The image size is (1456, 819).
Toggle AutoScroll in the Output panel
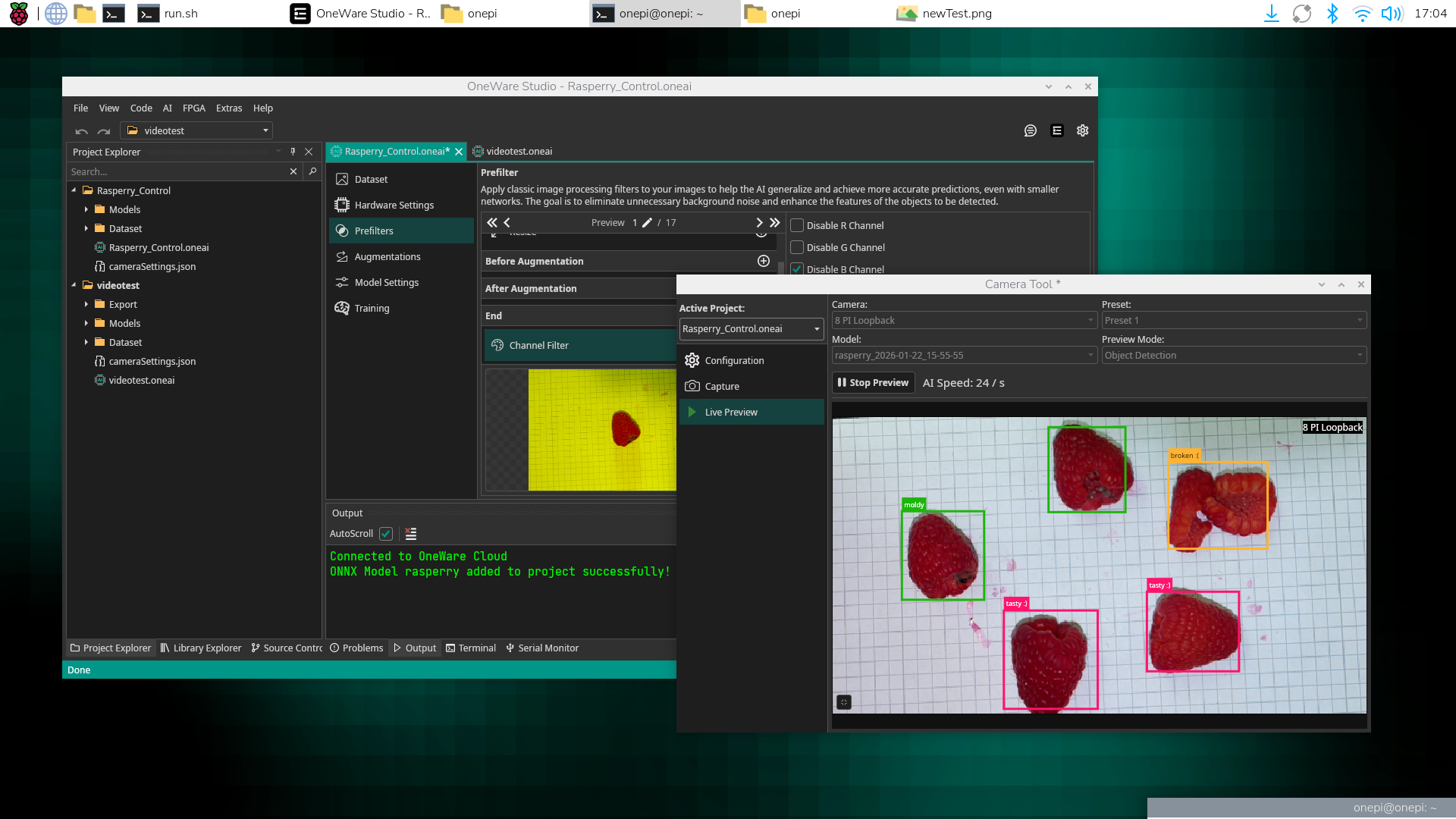(x=386, y=533)
